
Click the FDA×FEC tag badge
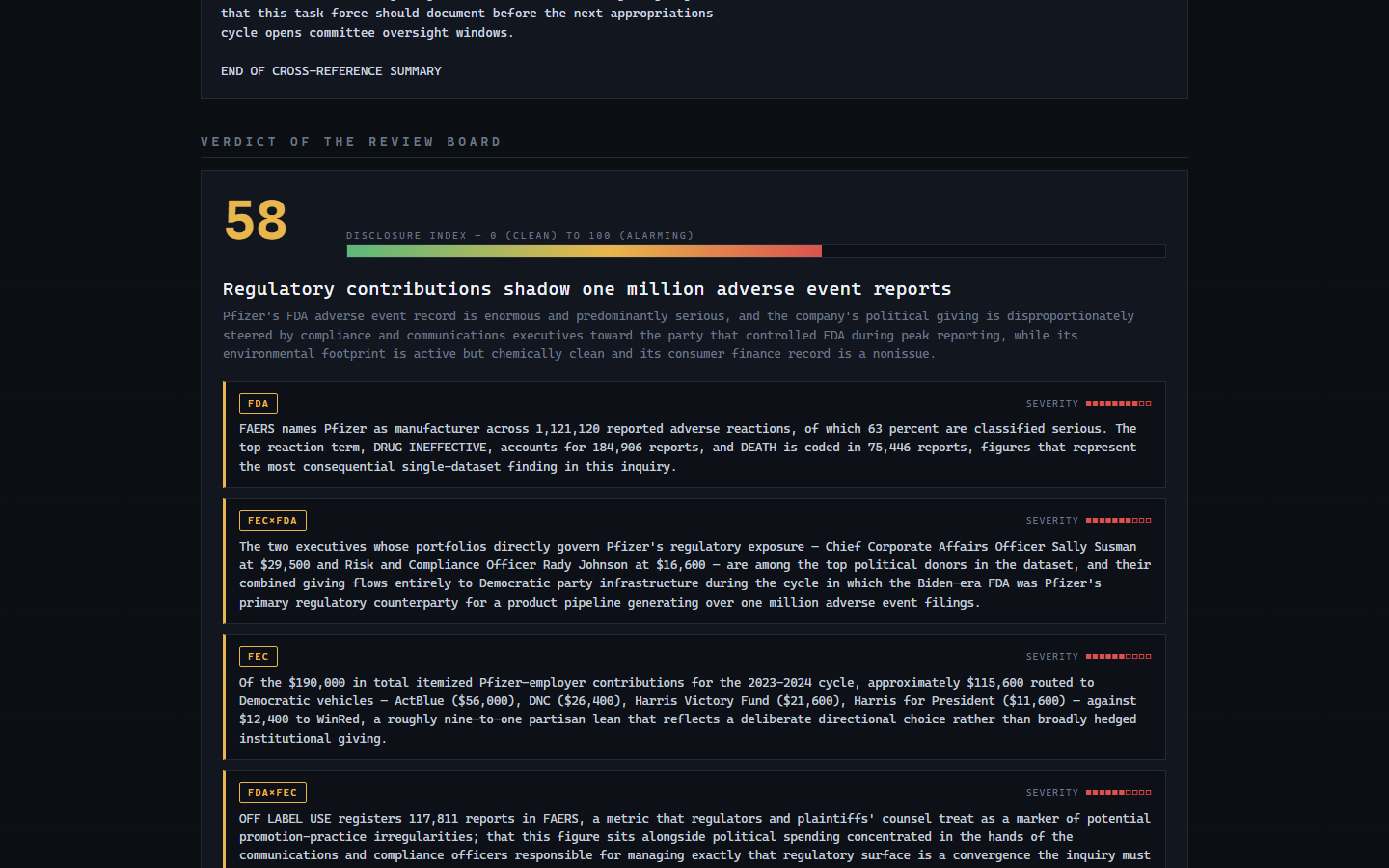(272, 793)
